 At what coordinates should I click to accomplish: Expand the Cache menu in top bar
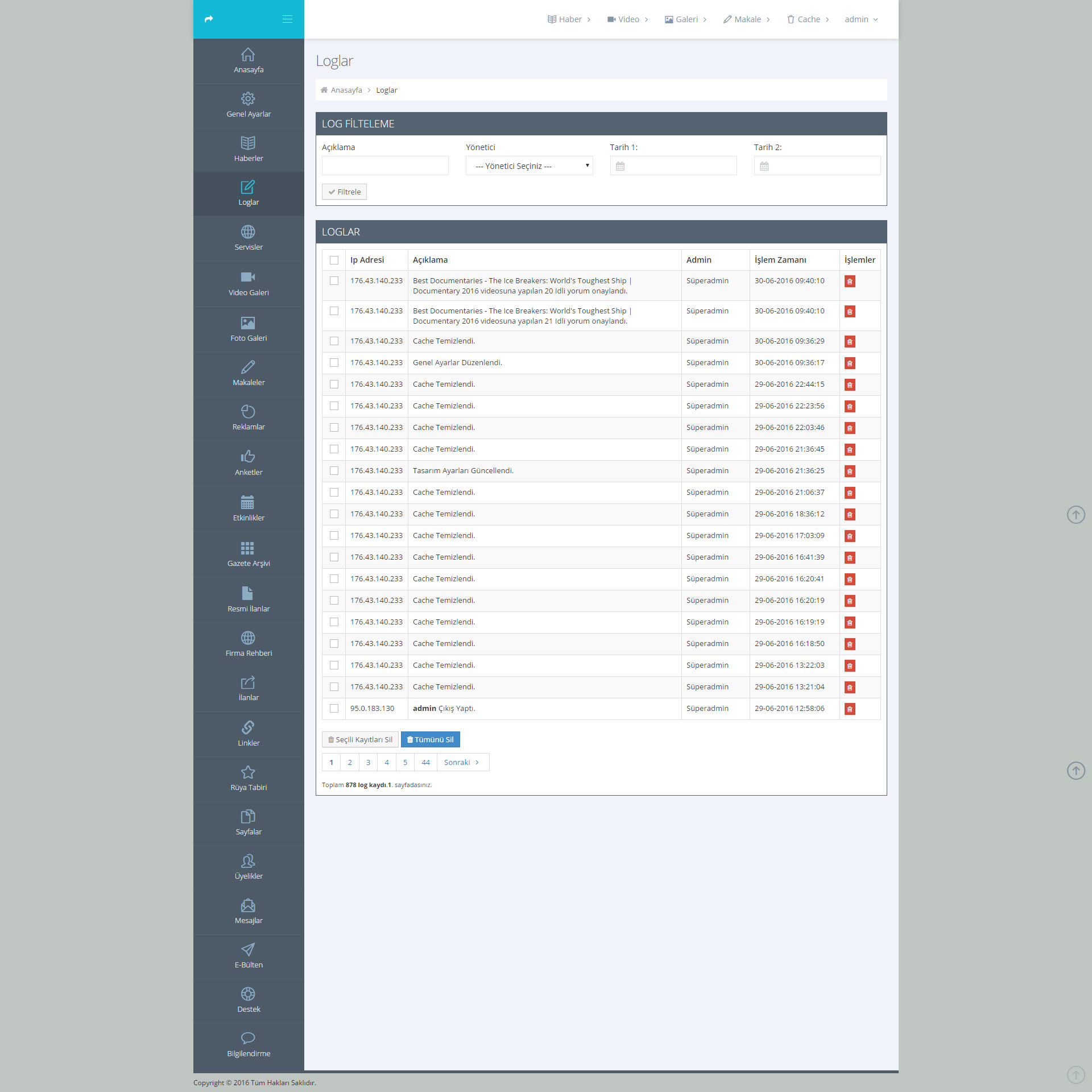coord(808,19)
